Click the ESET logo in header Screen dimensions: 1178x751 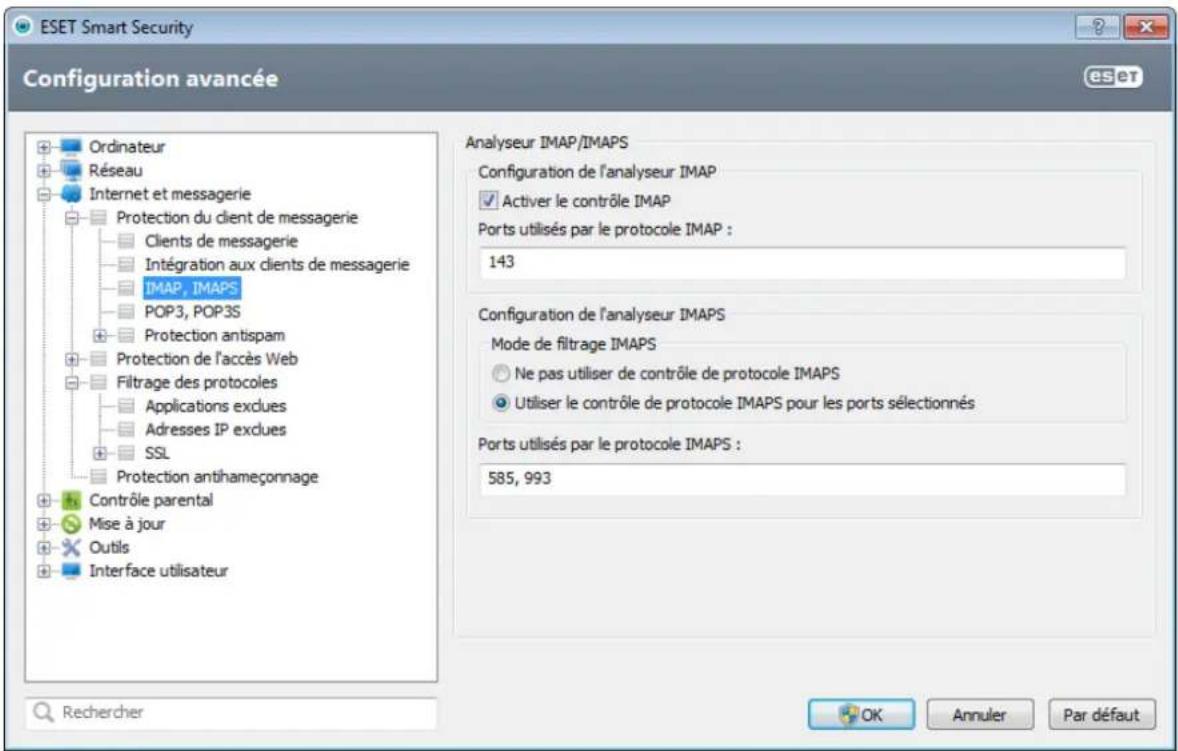pos(1113,77)
